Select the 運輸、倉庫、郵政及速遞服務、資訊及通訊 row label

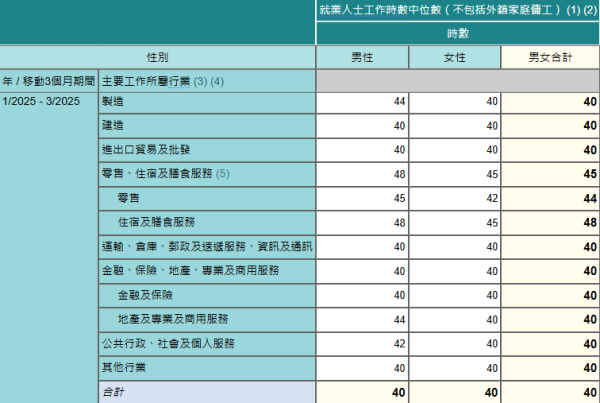pos(207,247)
